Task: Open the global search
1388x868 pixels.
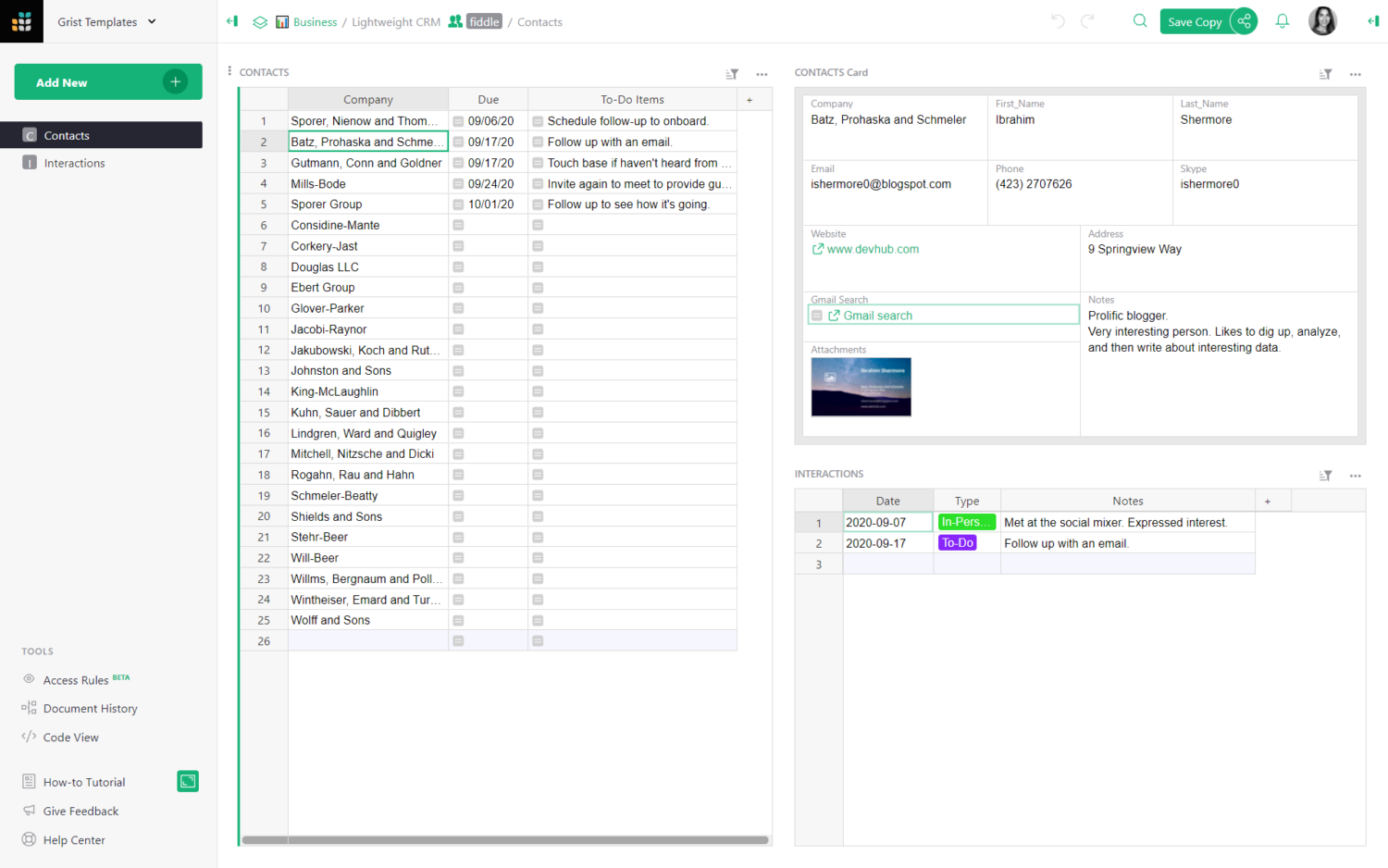Action: [x=1139, y=20]
